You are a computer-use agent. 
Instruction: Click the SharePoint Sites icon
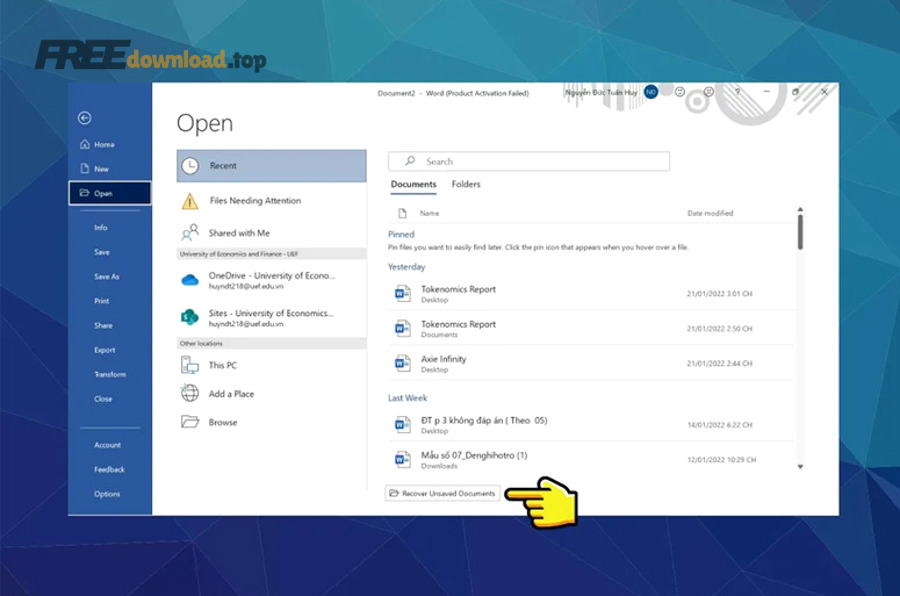click(189, 316)
